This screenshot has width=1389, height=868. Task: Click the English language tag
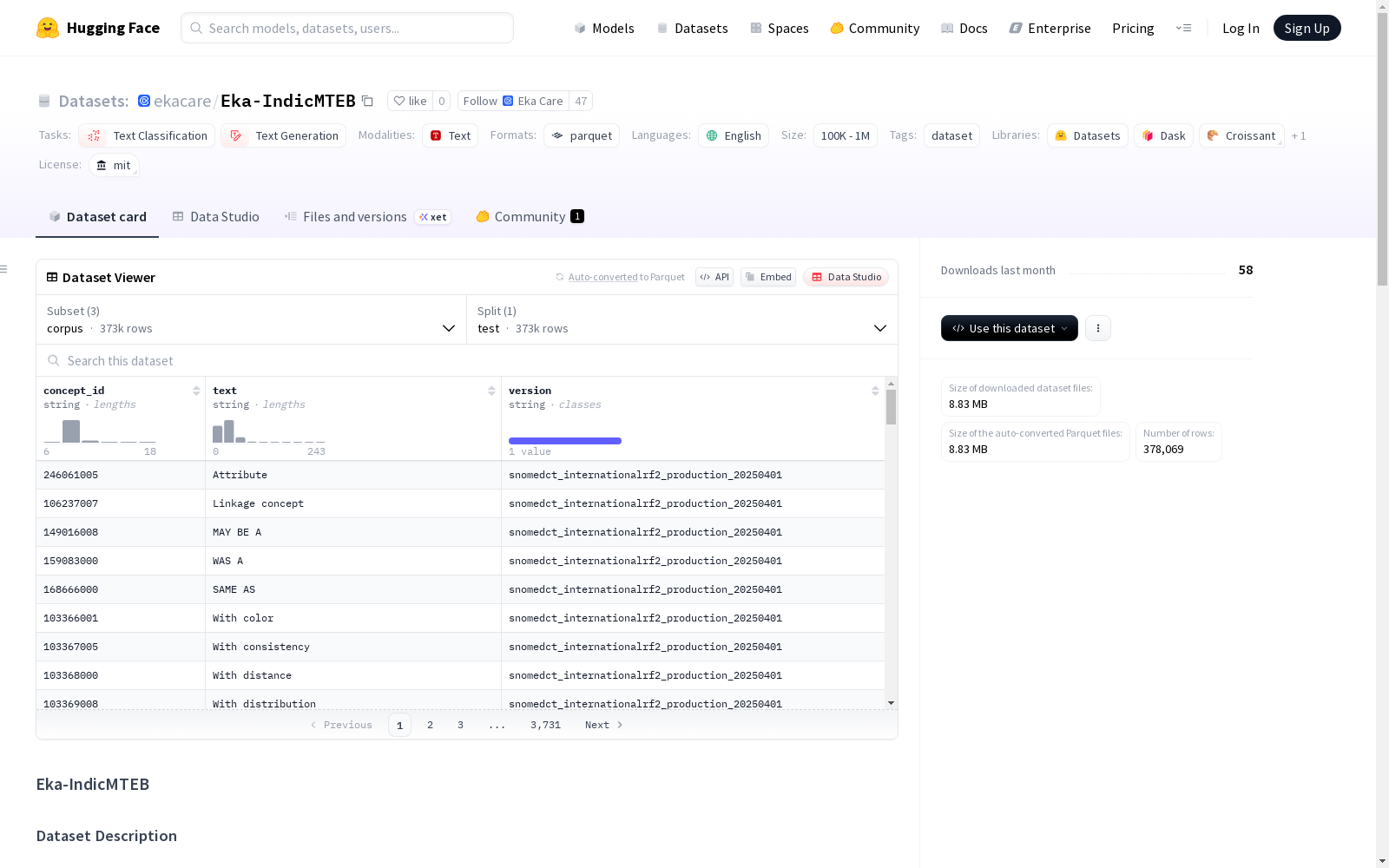734,135
